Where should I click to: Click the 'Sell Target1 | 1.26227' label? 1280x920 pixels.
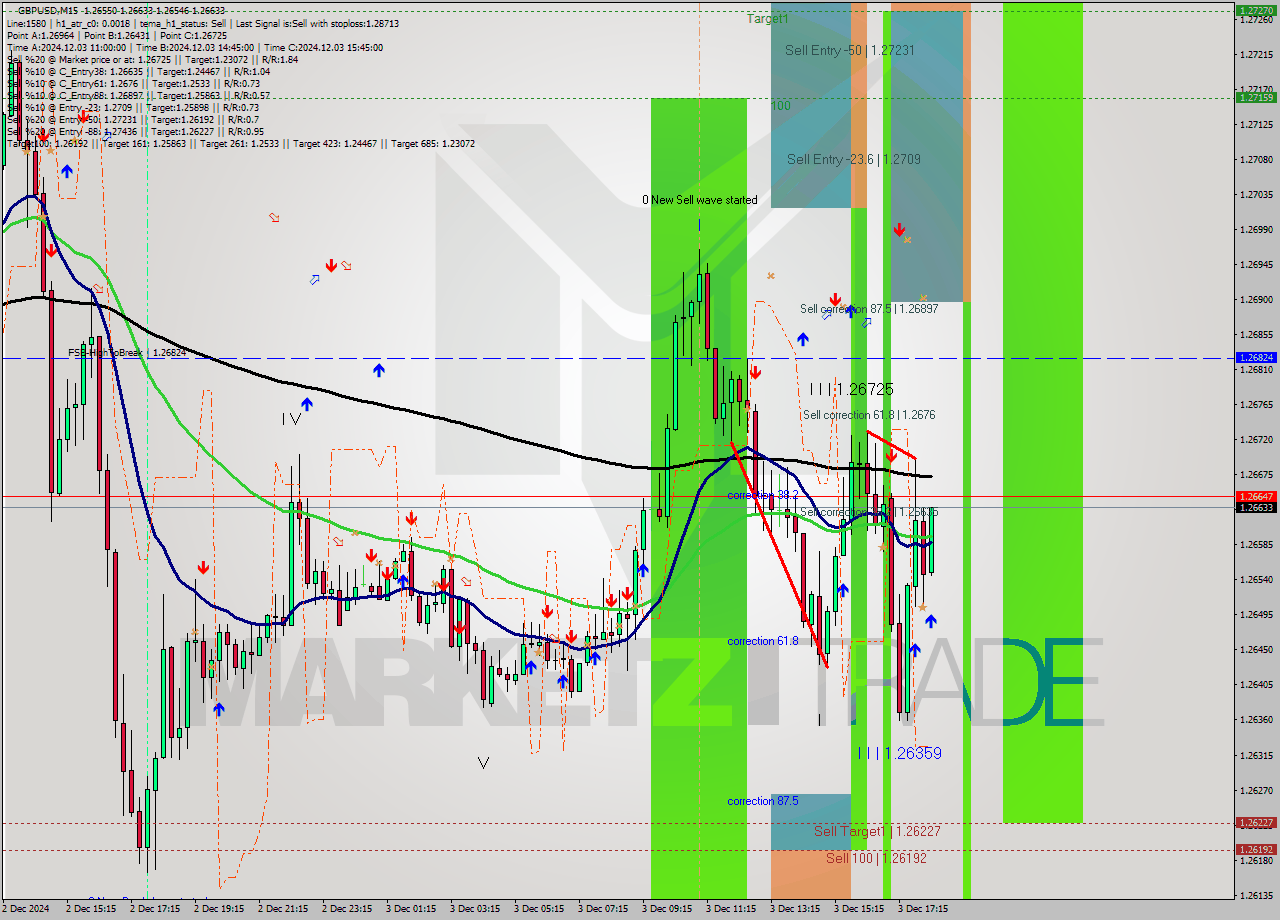click(x=877, y=831)
